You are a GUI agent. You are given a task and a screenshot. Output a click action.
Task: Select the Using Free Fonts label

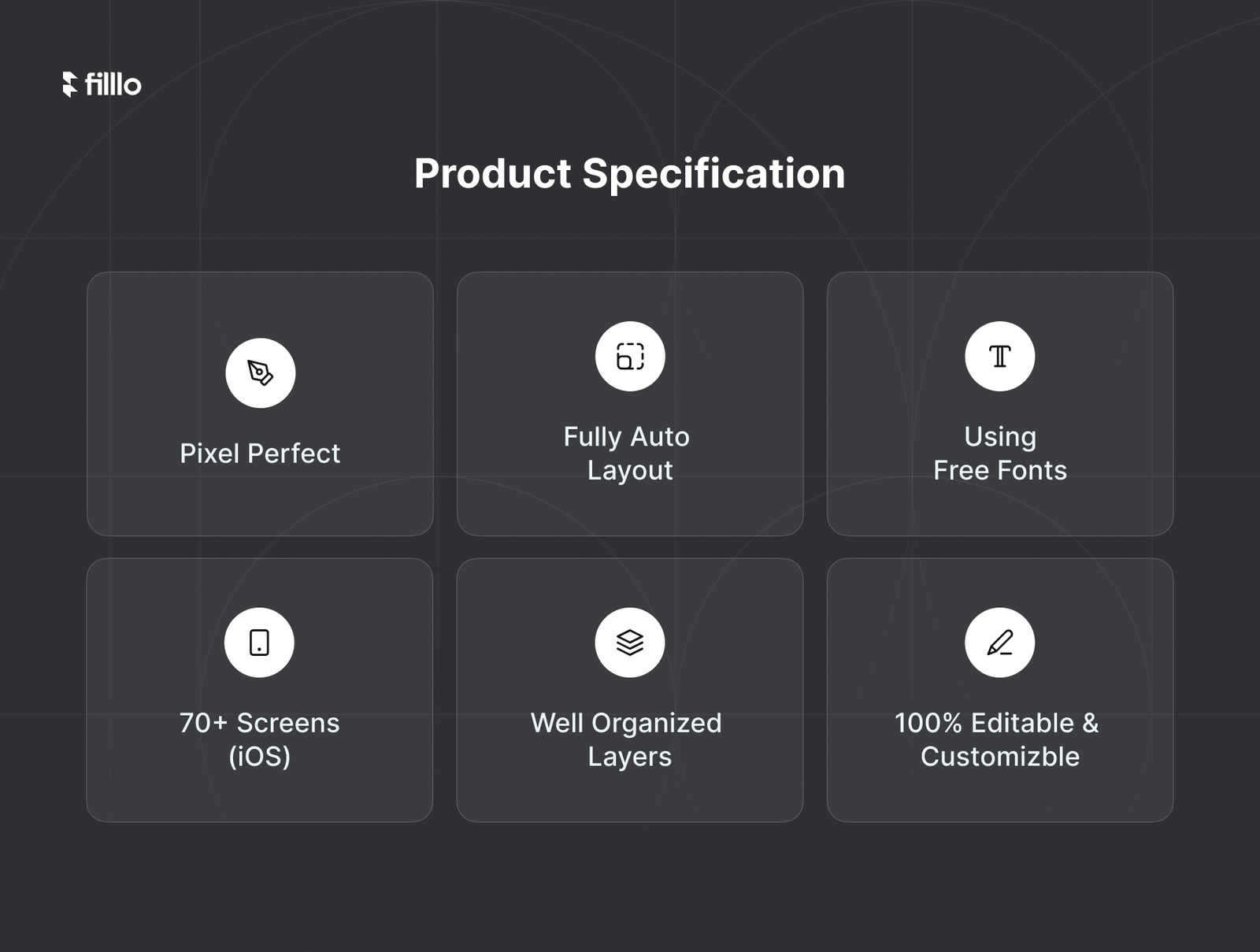point(1000,454)
